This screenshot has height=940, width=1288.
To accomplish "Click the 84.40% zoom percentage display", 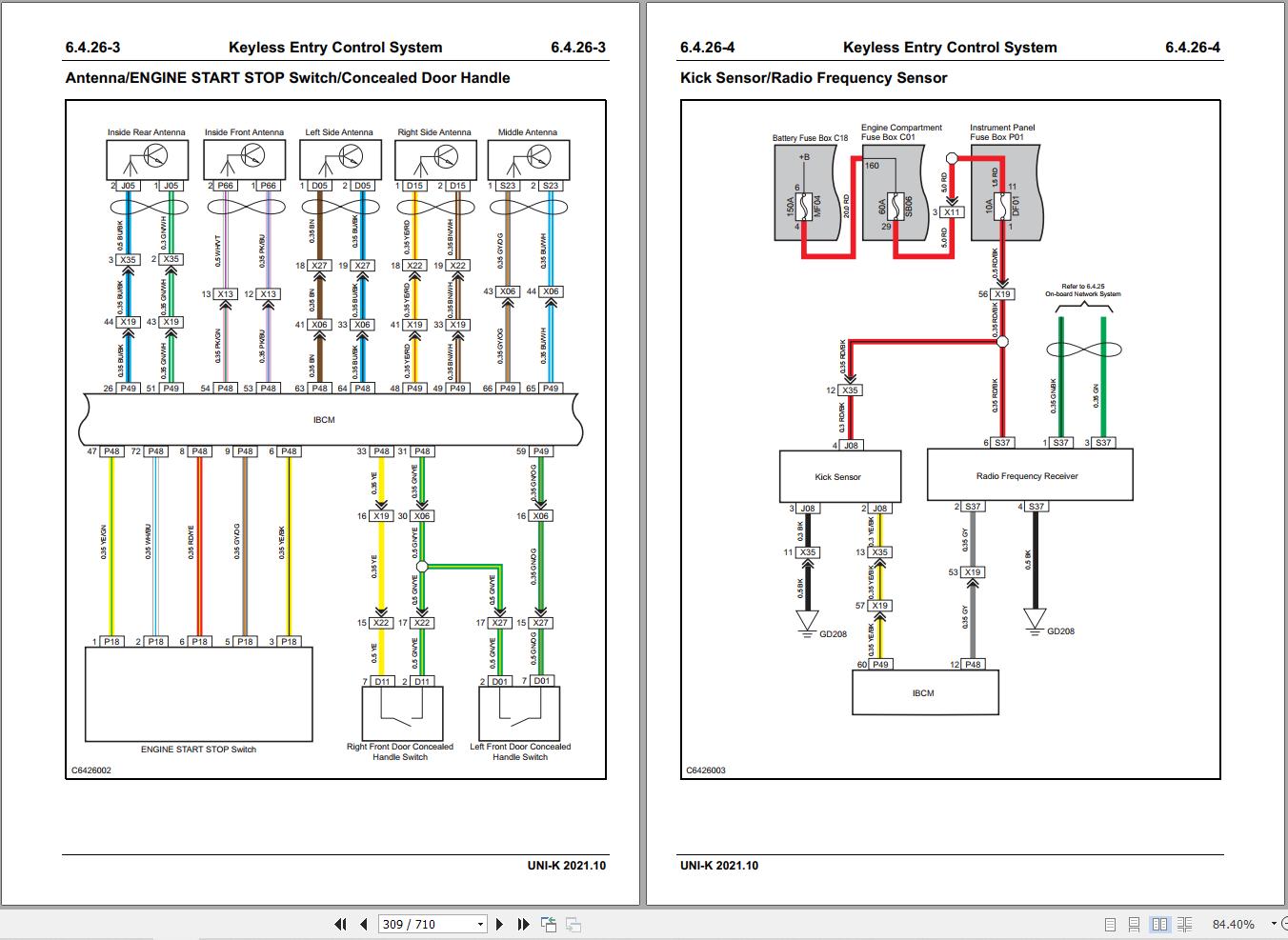I will (x=1235, y=924).
